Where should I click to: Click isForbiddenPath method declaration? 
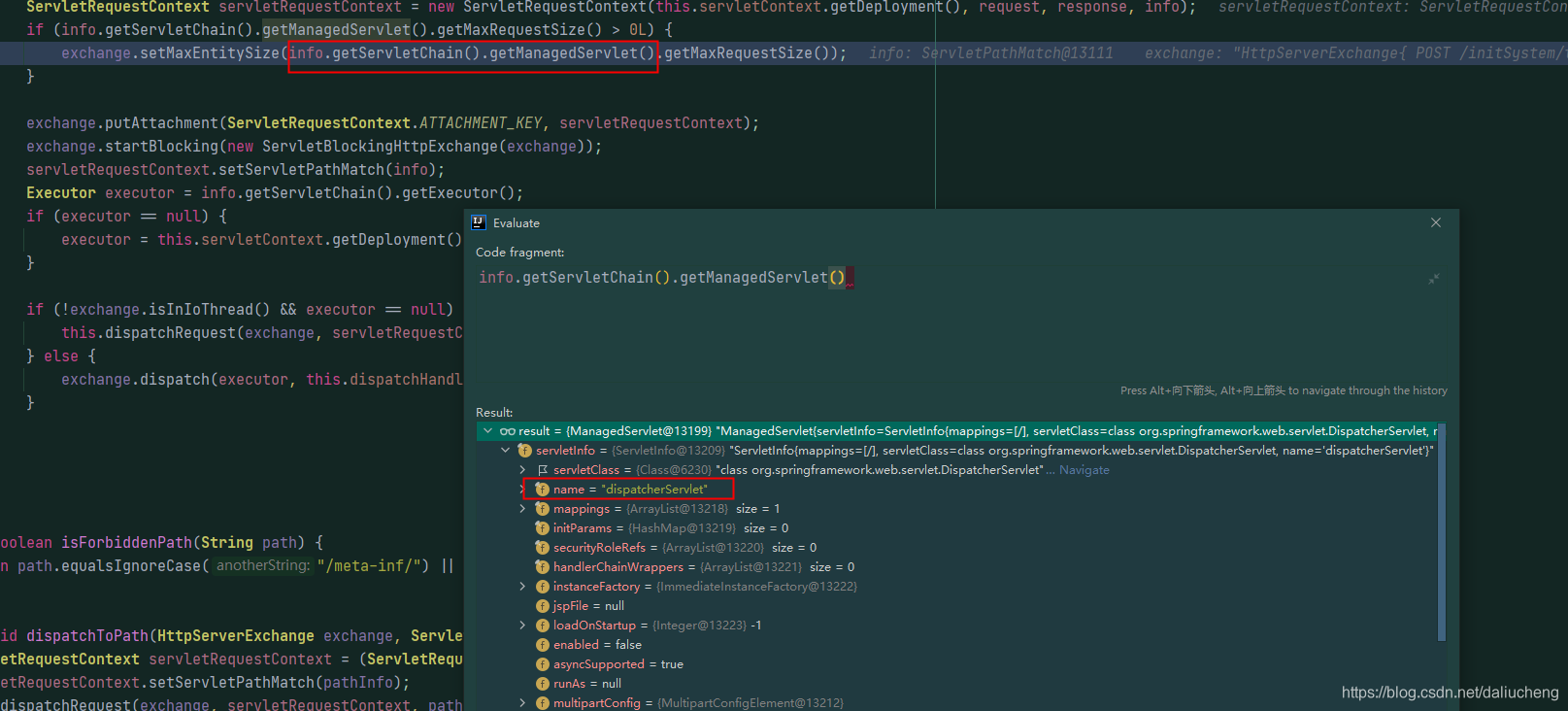point(161,542)
